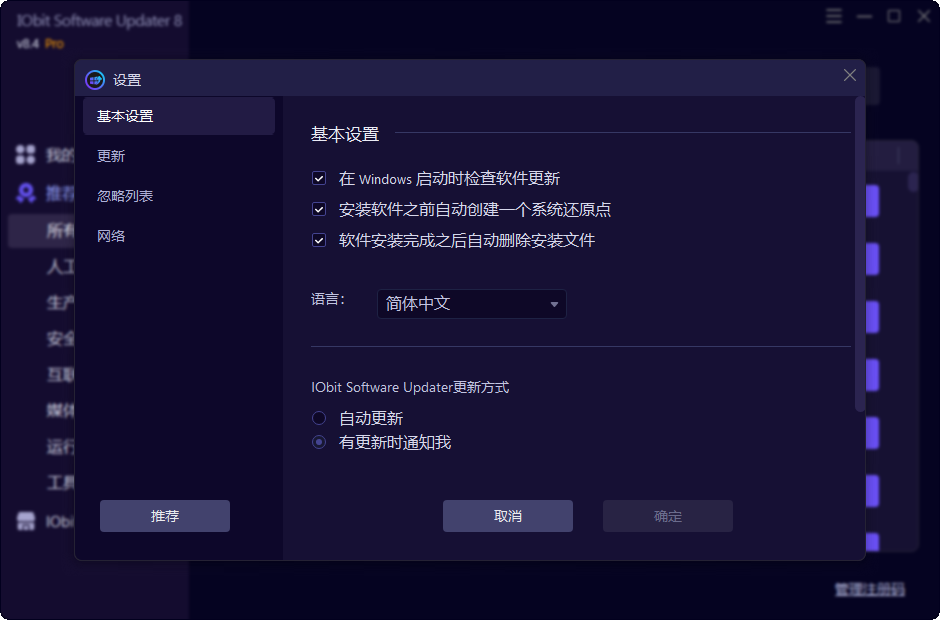940x620 pixels.
Task: Click the IObit icon at sidebar bottom
Action: (x=25, y=520)
